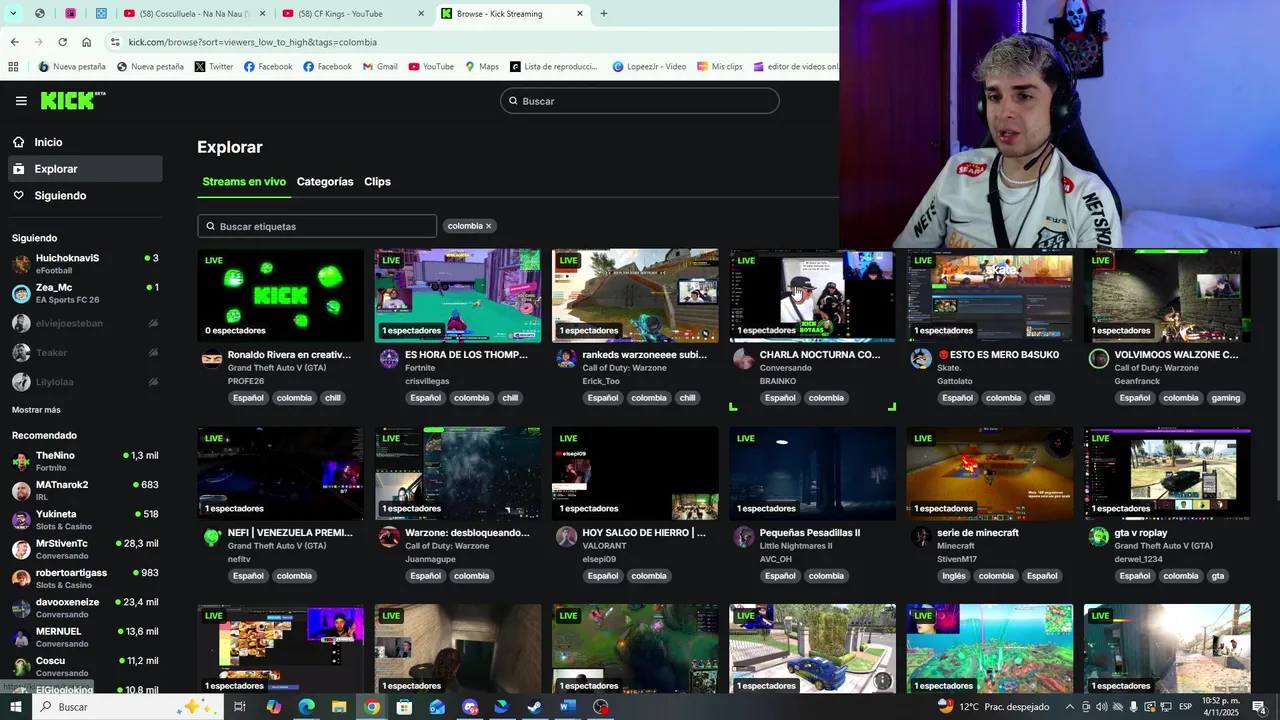Open VOLVIMOOS WALZONE stream thumbnail
1280x720 pixels.
1167,296
